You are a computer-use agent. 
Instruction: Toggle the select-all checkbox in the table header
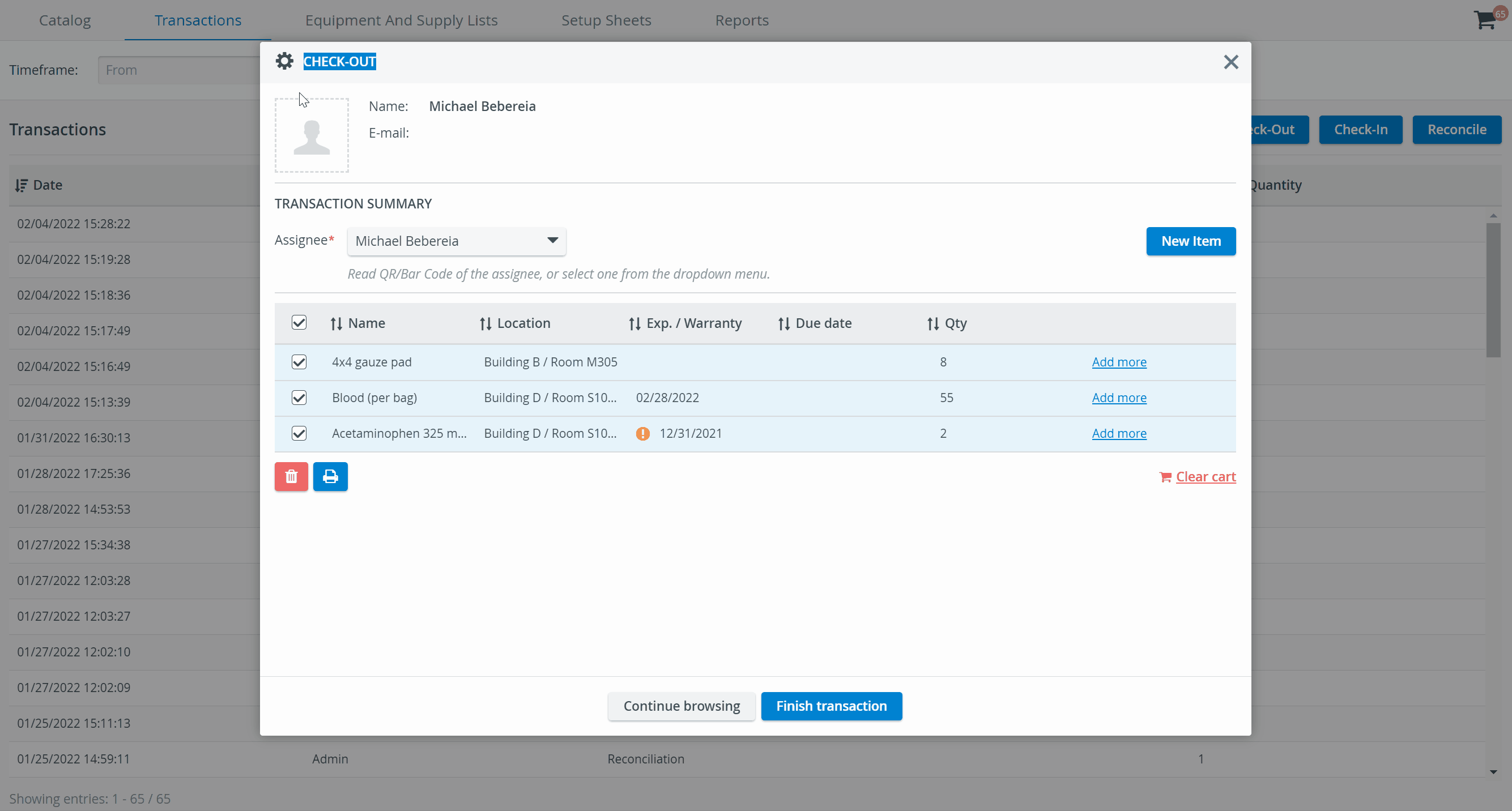pyautogui.click(x=299, y=323)
